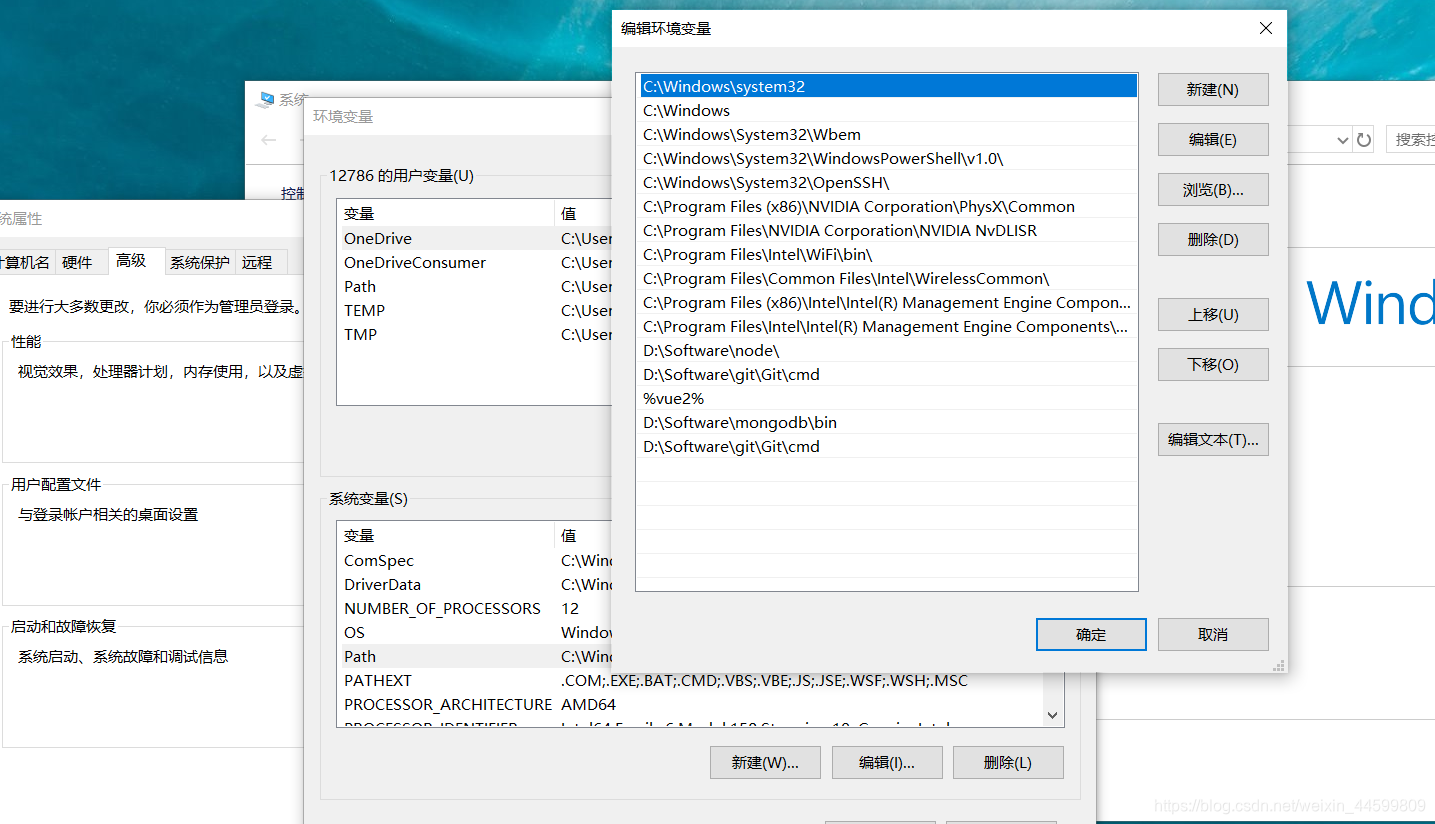Select the ComSpec system variable
Viewport: 1435px width, 824px height.
click(474, 560)
